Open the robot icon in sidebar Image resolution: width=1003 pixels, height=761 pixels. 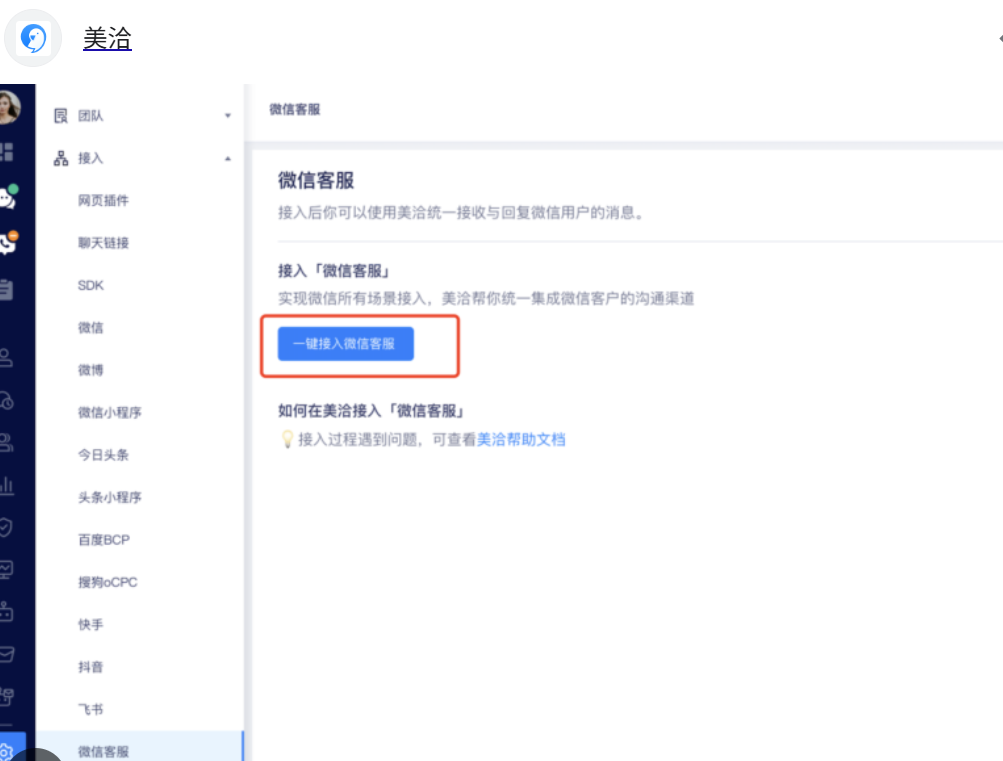(x=6, y=611)
